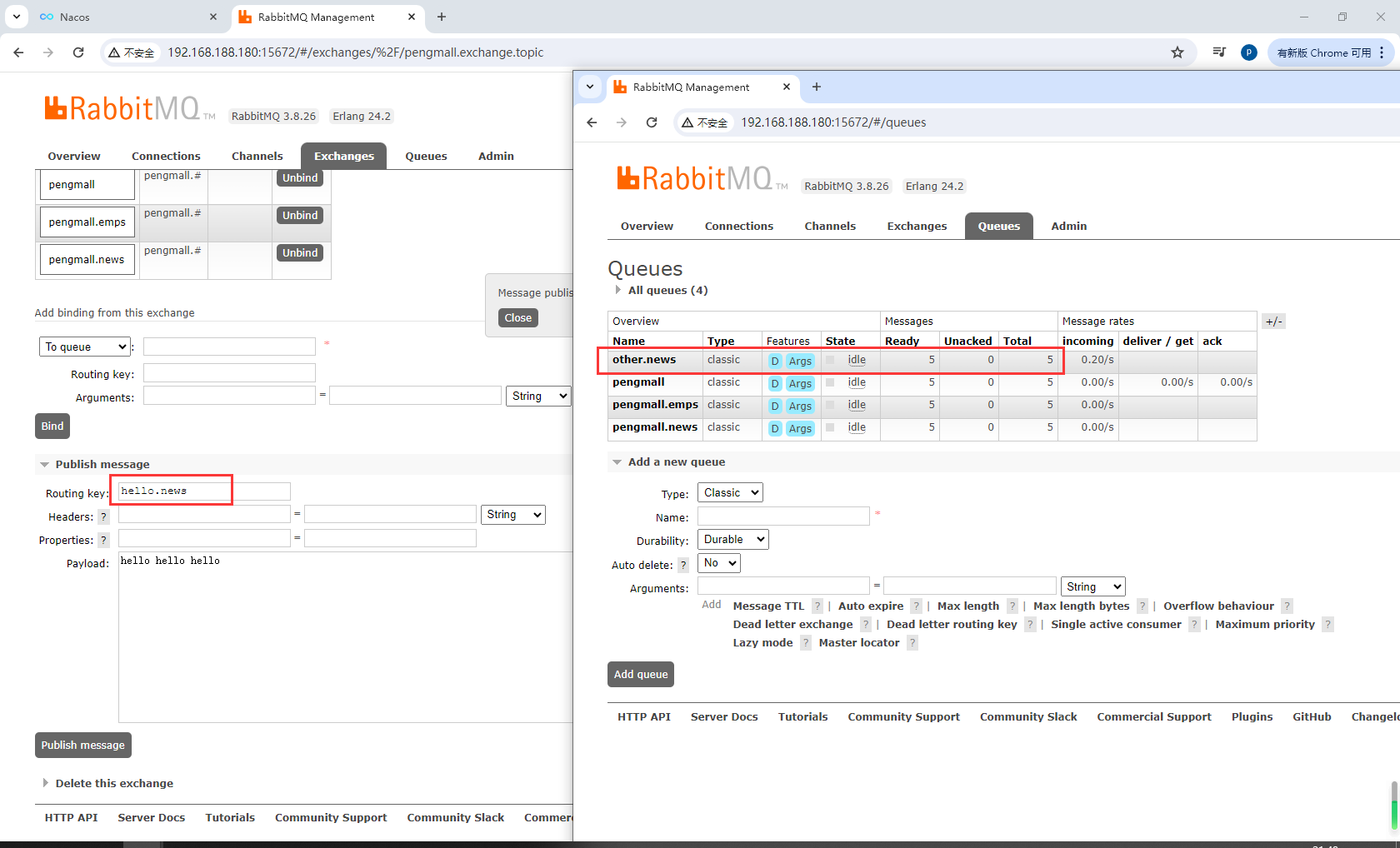Close the Nacos tab
The height and width of the screenshot is (848, 1400).
(213, 17)
